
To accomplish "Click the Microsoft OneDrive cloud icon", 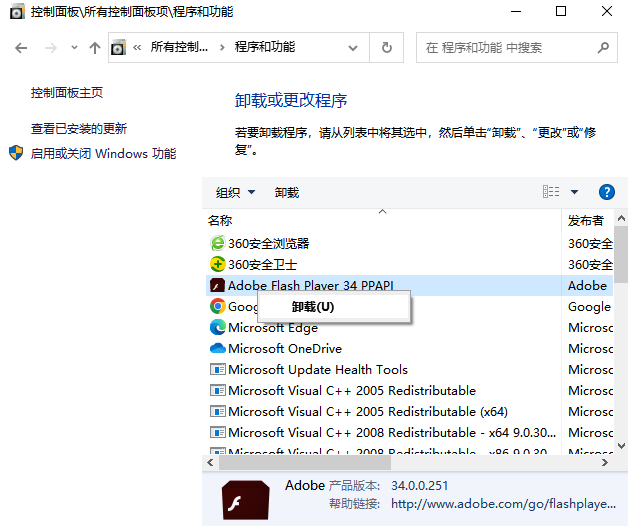I will (217, 348).
